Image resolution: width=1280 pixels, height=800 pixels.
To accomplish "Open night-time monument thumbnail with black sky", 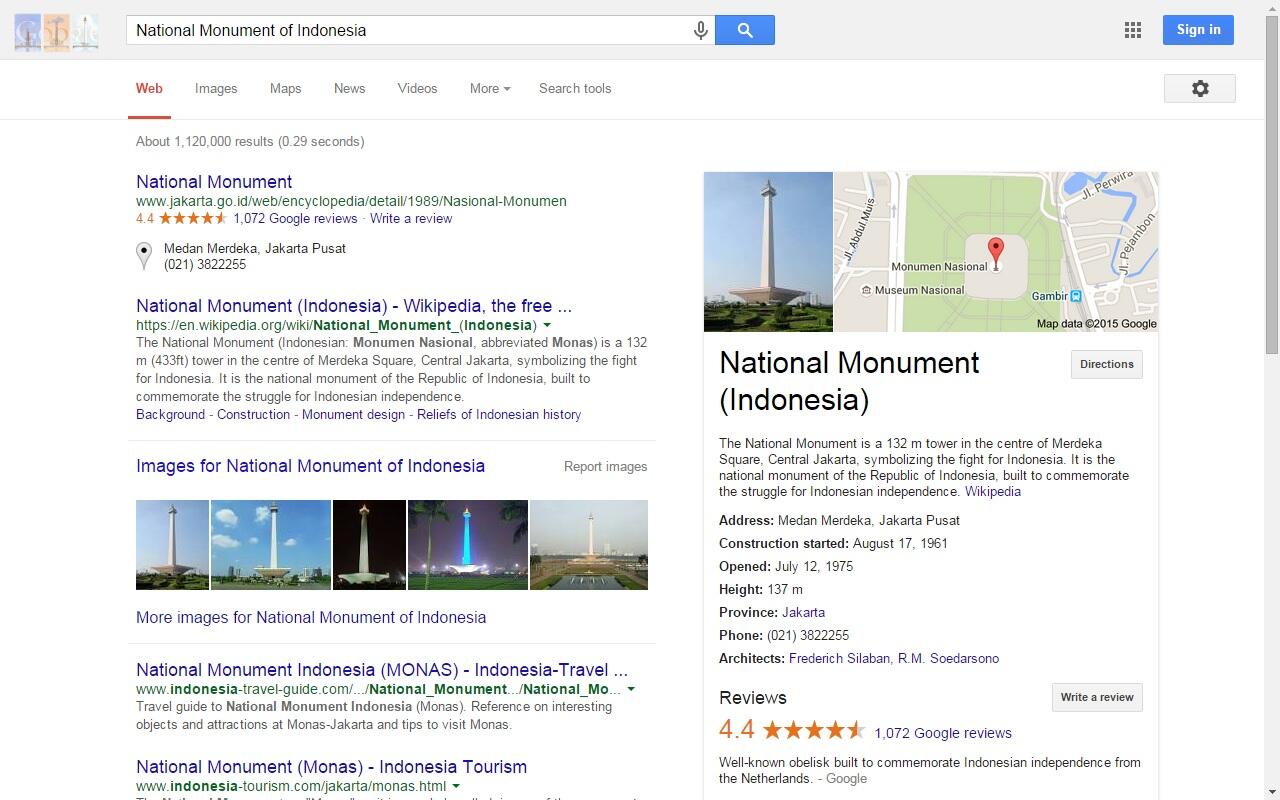I will (x=369, y=545).
